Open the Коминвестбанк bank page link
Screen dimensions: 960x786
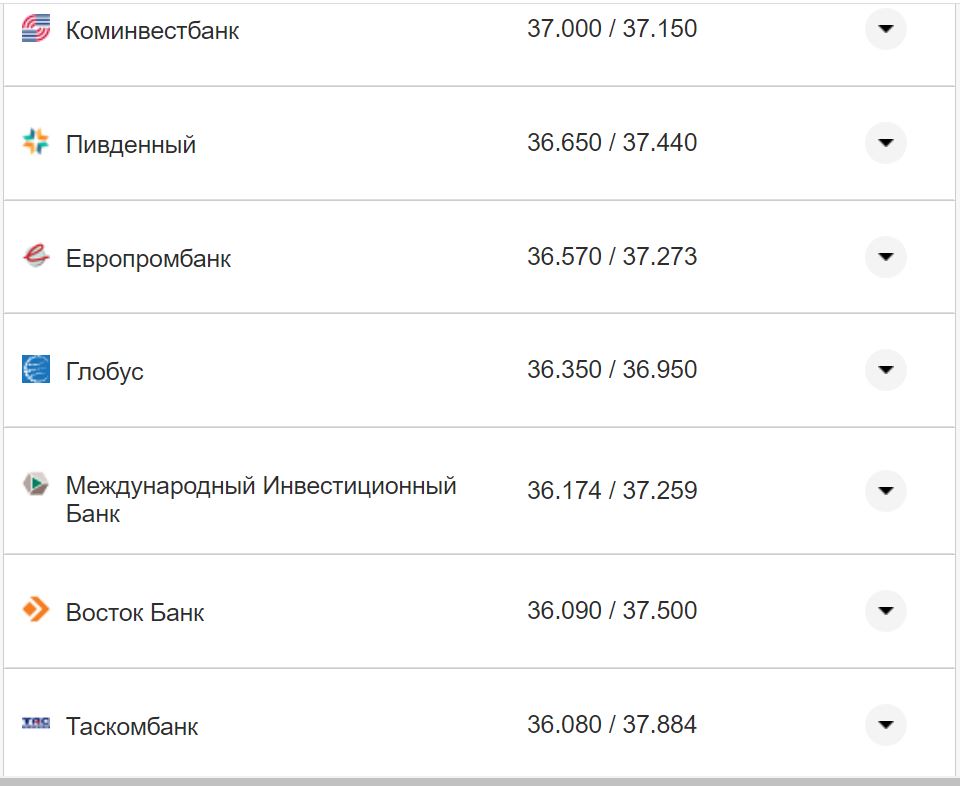pyautogui.click(x=152, y=30)
